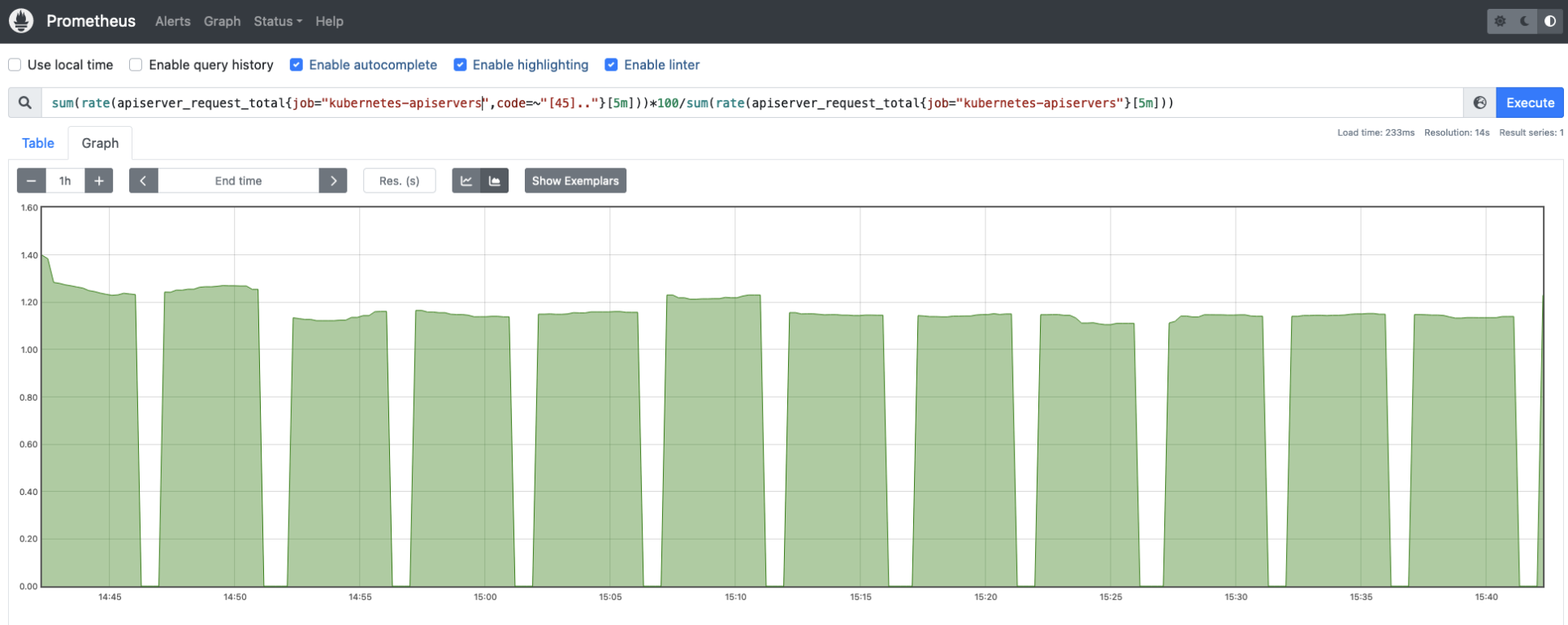Click the Show Exemplars button
1568x625 pixels.
coord(575,180)
